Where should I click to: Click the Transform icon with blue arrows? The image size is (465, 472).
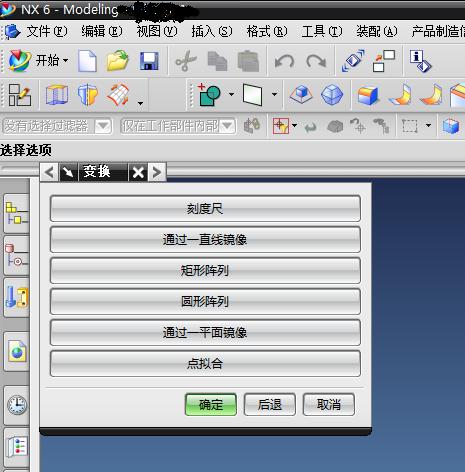tap(353, 61)
